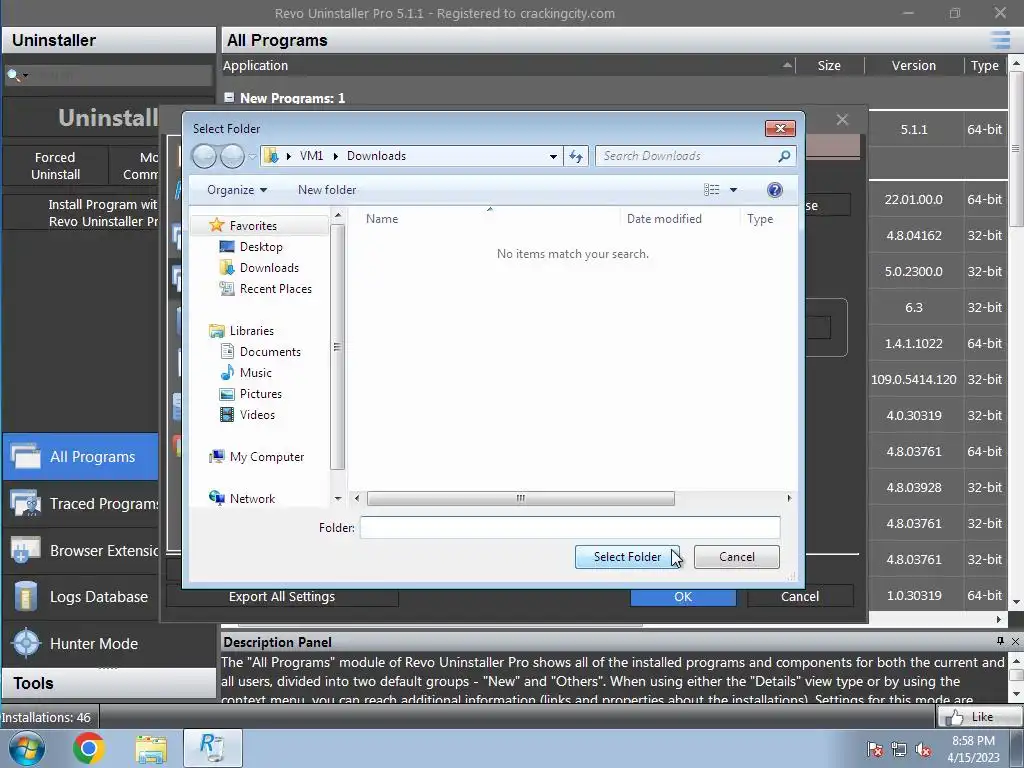Go forward with the dialog Forward button
The image size is (1024, 768).
[232, 156]
